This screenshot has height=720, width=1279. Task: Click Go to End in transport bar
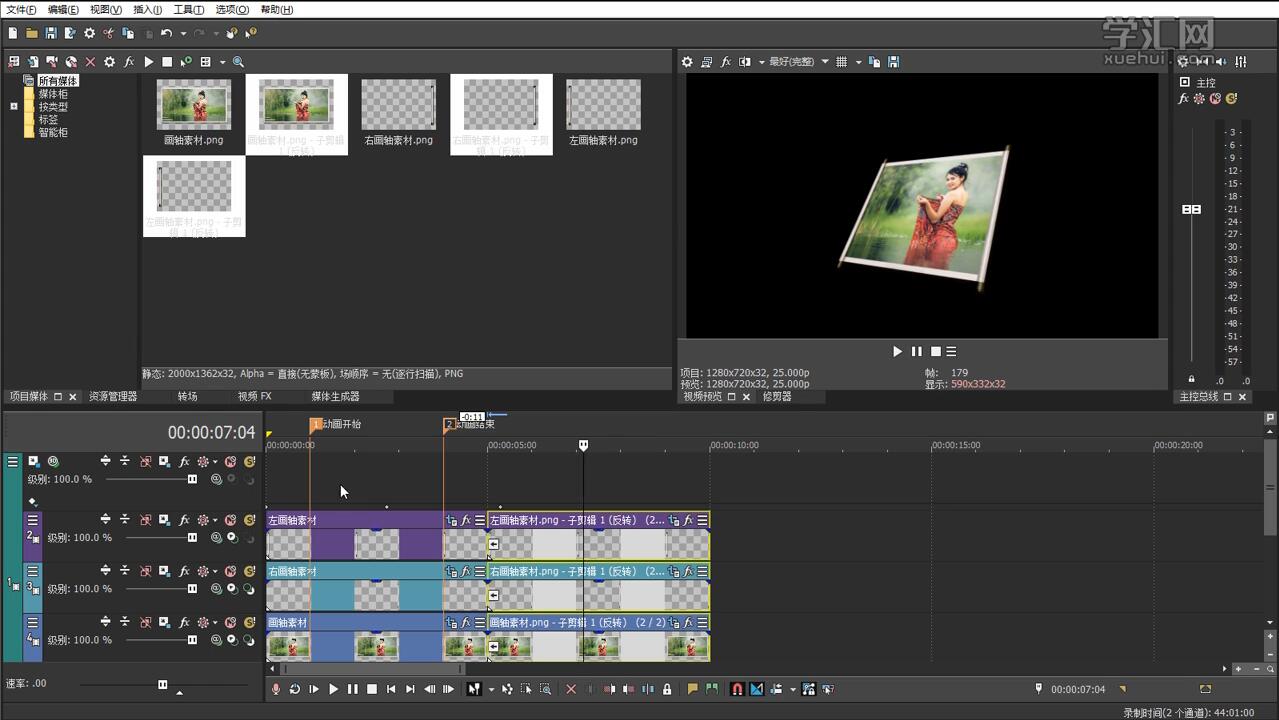click(x=410, y=689)
